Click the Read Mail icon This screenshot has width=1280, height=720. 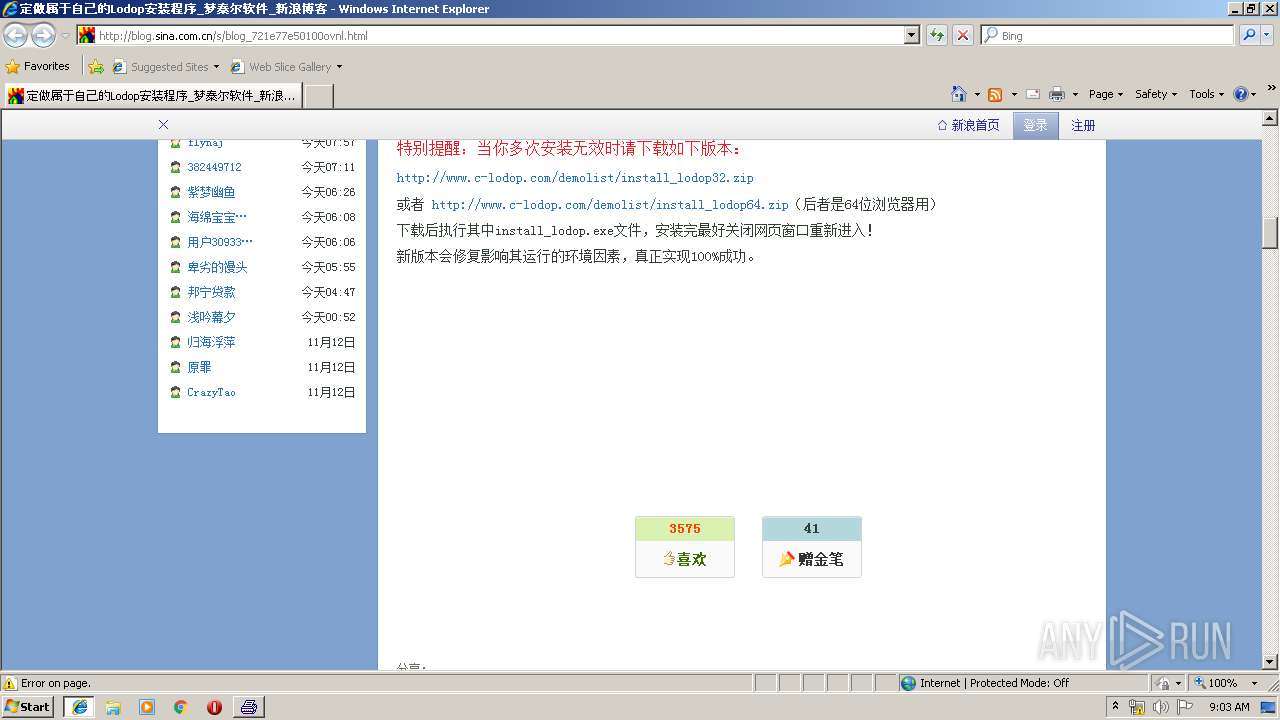[1032, 94]
